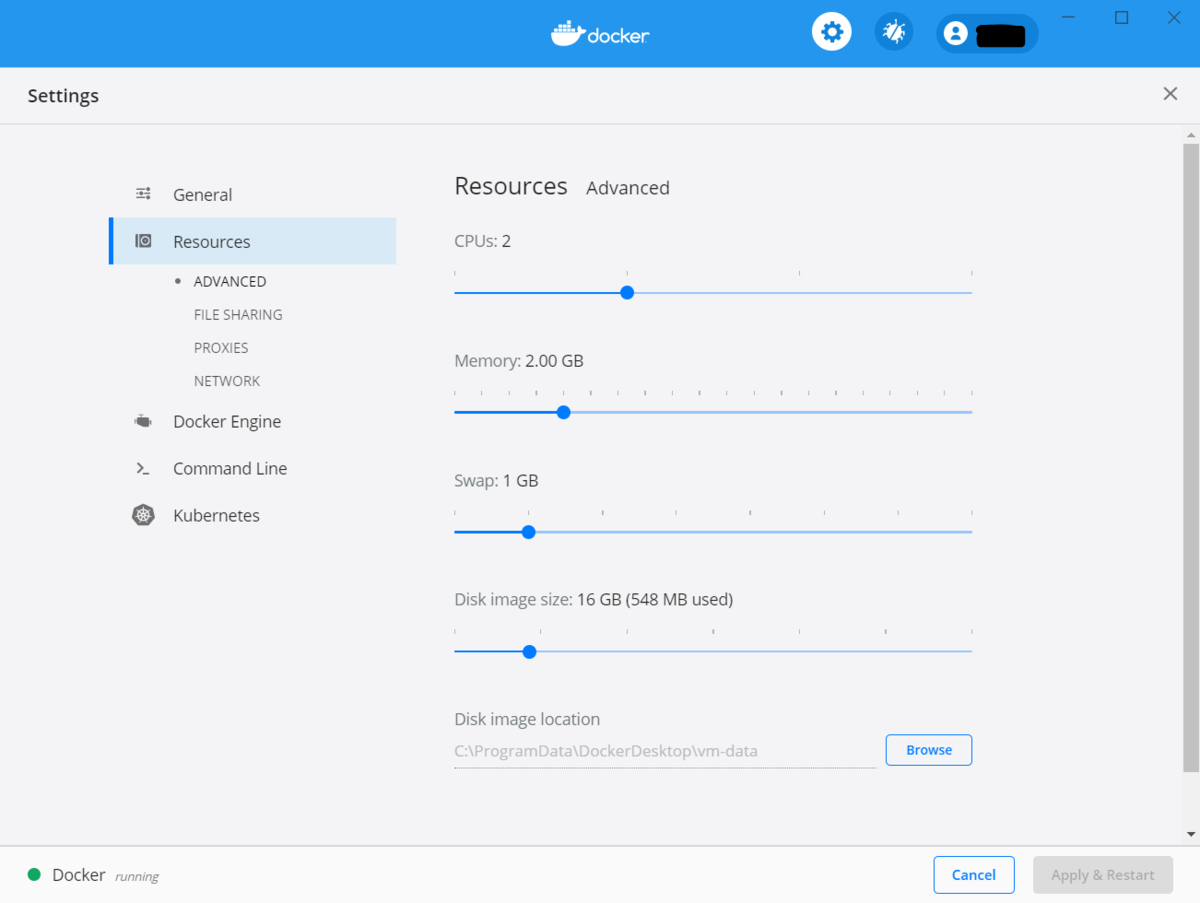Screen dimensions: 1200x903
Task: Open the General settings section
Action: (x=253, y=195)
